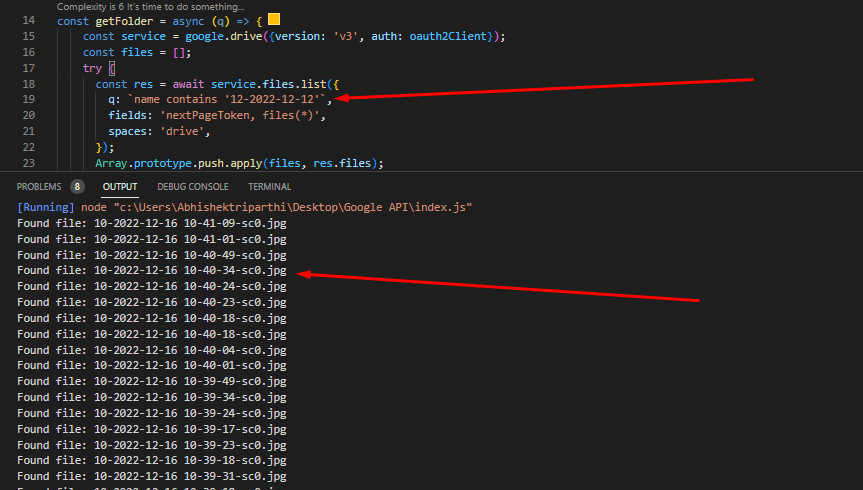Click Array.prototype.push.apply on line 23
Image resolution: width=863 pixels, height=490 pixels.
[179, 164]
